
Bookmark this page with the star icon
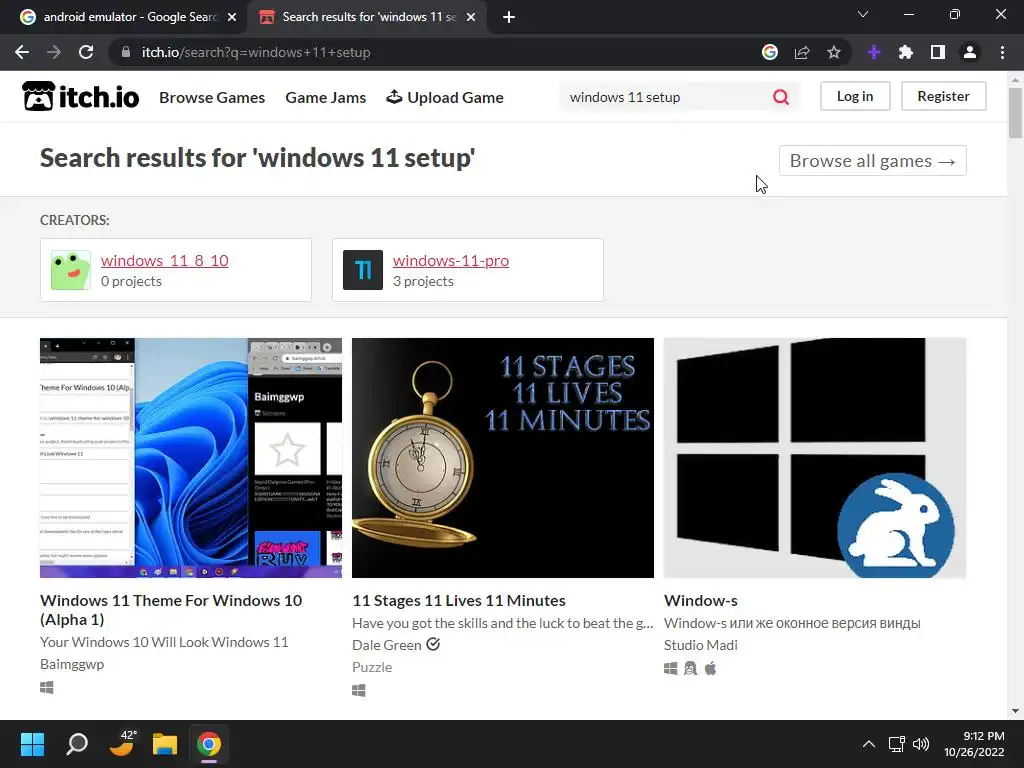(x=834, y=52)
